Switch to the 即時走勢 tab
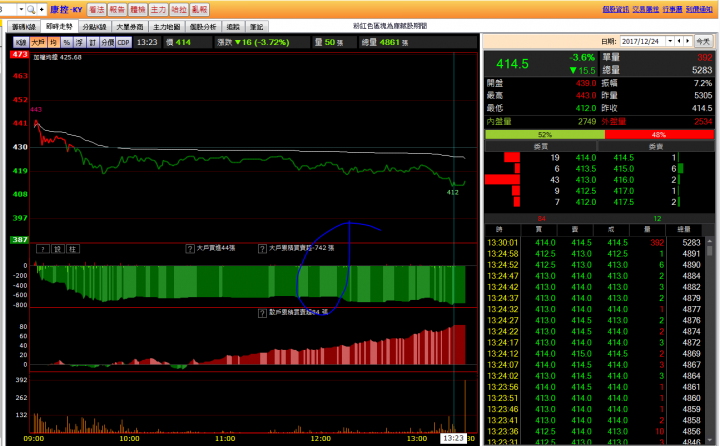 point(59,26)
